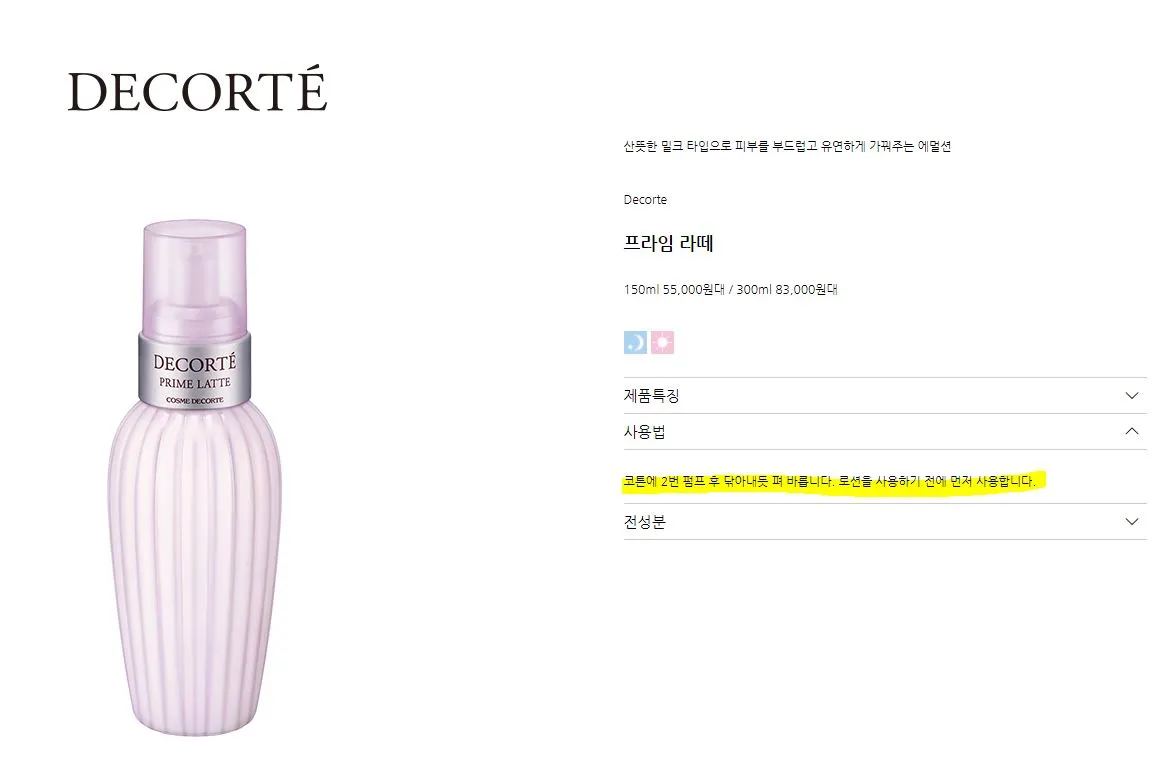The height and width of the screenshot is (780, 1176).
Task: Select the 300ml 83,000원대 price option
Action: pyautogui.click(x=787, y=290)
